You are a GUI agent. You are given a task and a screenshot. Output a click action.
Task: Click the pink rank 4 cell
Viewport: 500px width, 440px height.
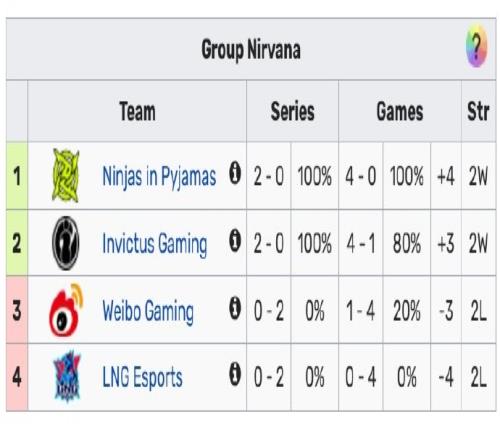click(x=17, y=377)
